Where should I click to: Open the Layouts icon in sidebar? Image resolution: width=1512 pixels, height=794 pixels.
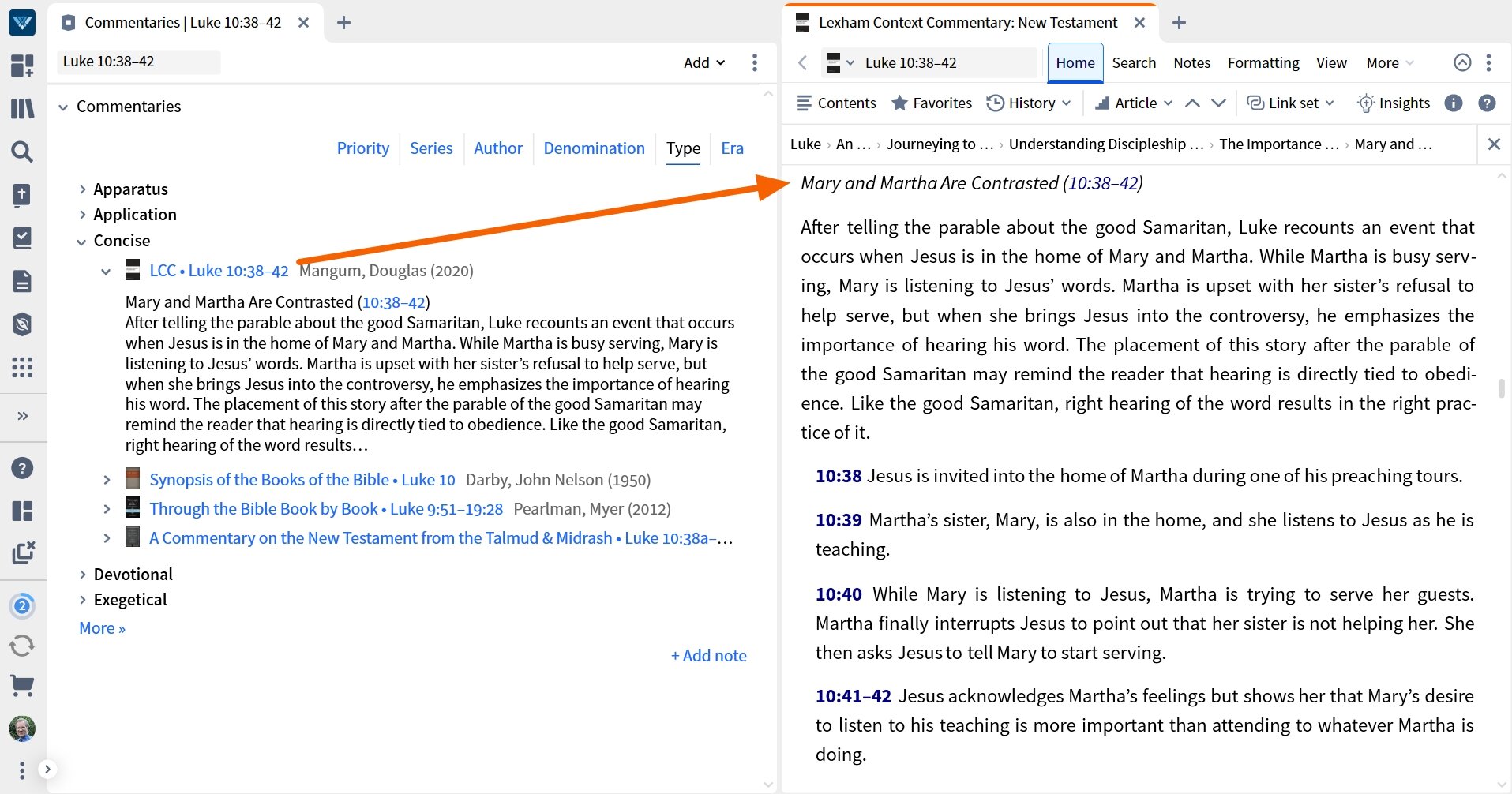tap(22, 511)
